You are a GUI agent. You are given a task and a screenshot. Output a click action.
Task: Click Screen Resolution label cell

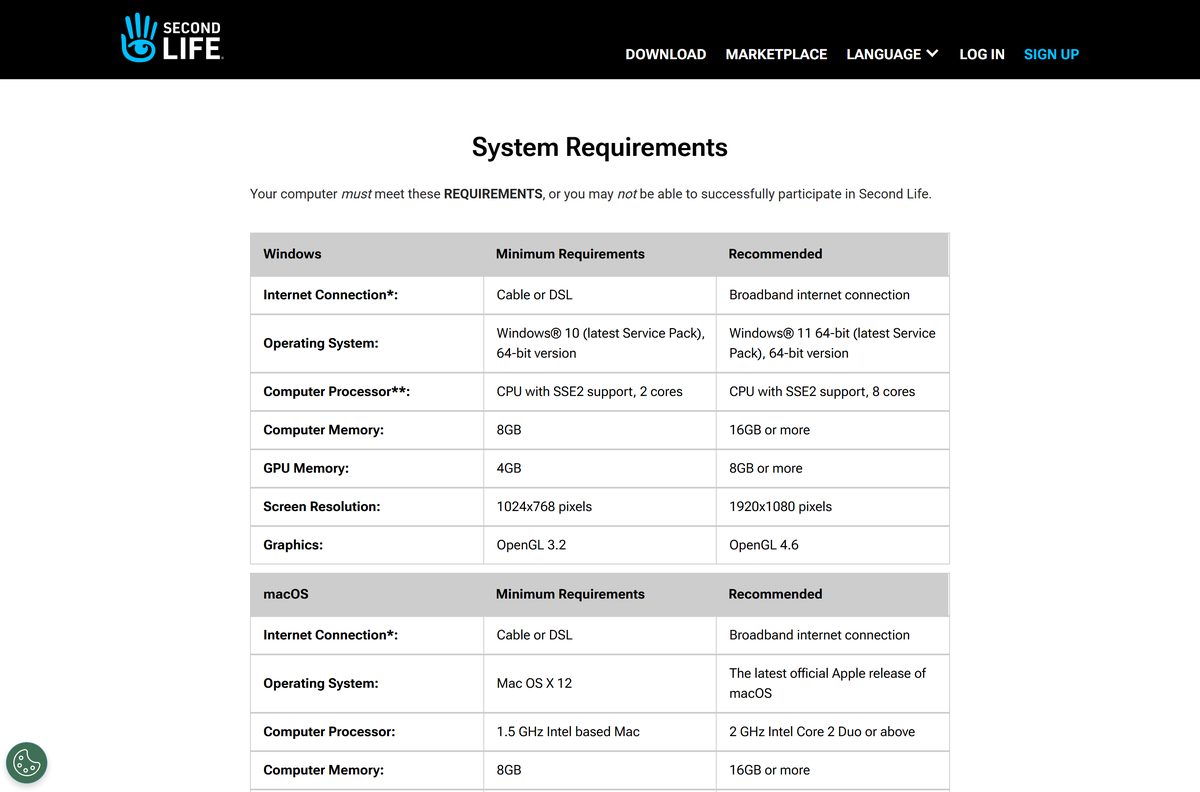coord(367,507)
